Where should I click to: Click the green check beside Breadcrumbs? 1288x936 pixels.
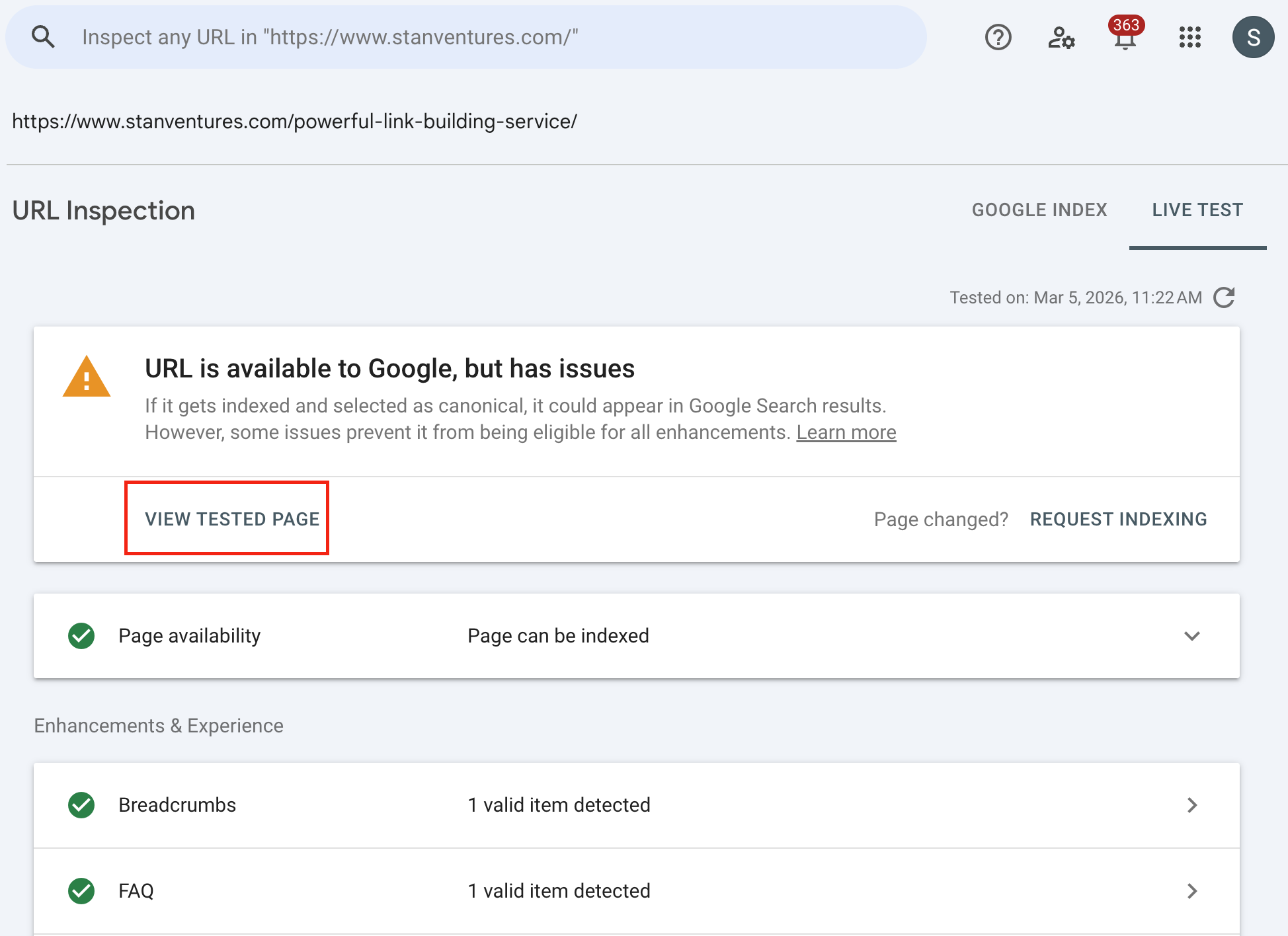coord(81,805)
